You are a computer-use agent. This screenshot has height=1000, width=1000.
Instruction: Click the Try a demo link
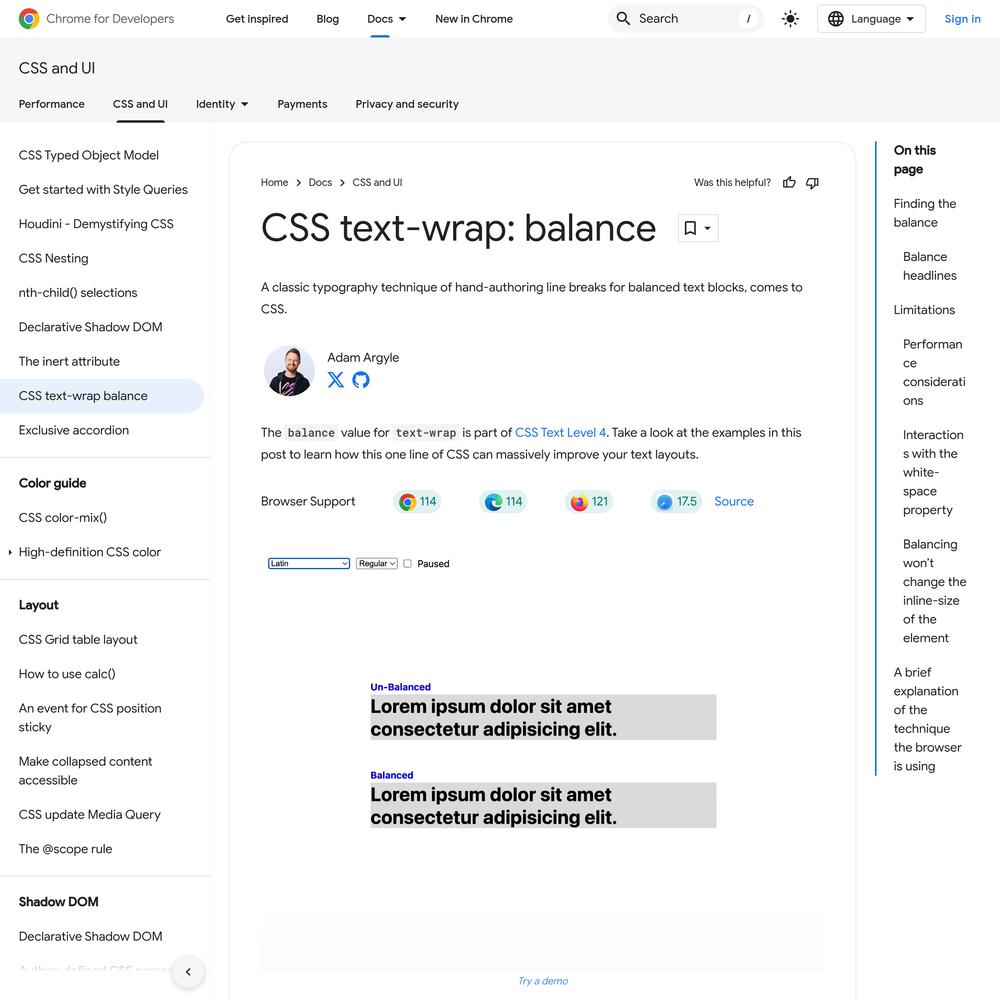point(543,981)
